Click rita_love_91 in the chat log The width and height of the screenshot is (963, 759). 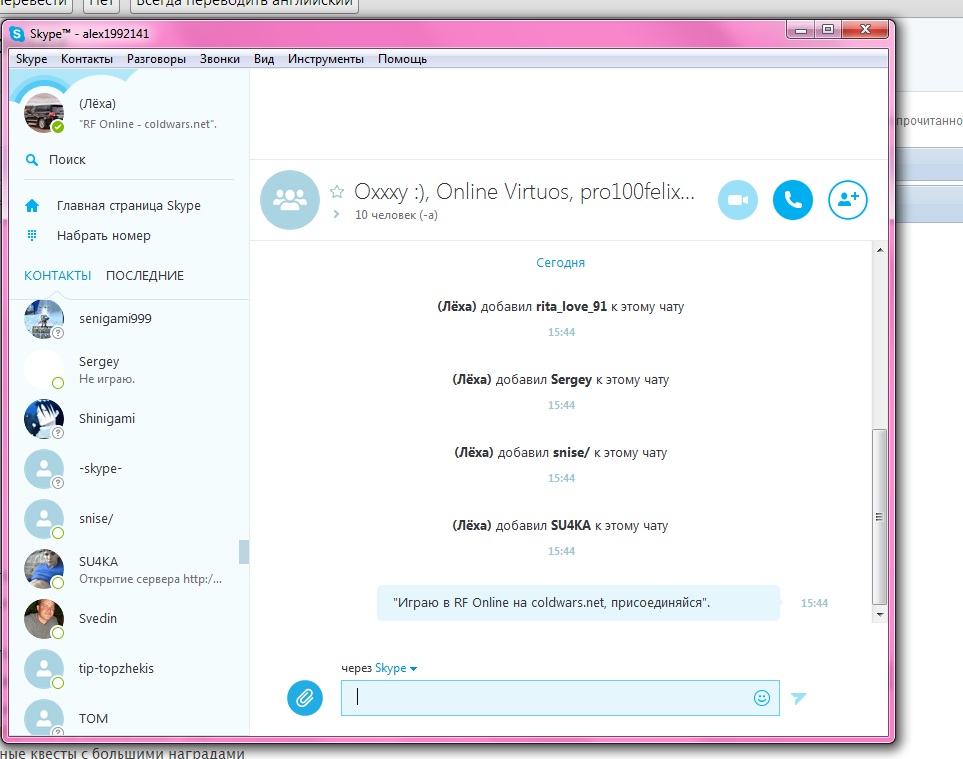click(571, 306)
